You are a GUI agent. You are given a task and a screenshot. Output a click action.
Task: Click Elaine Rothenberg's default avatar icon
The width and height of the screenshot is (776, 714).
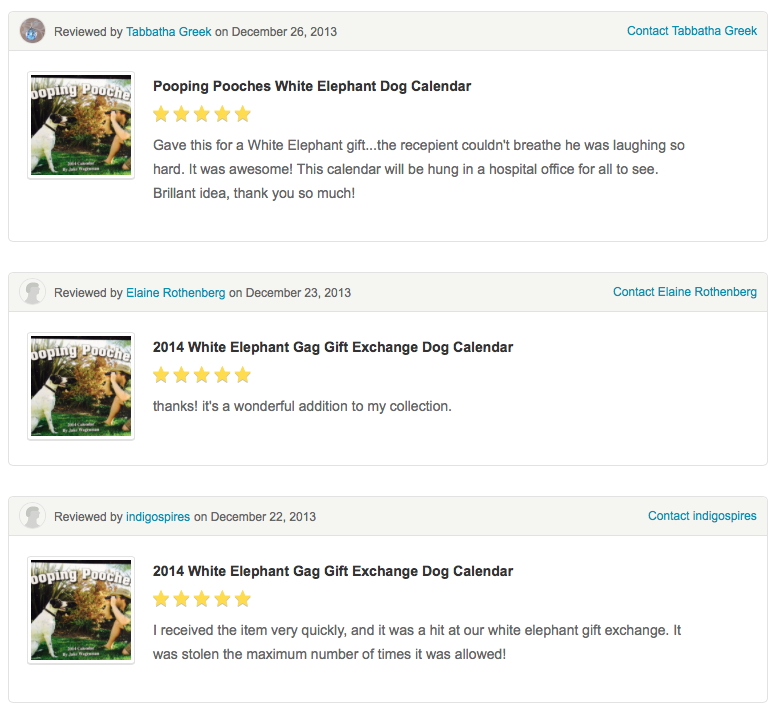point(32,292)
